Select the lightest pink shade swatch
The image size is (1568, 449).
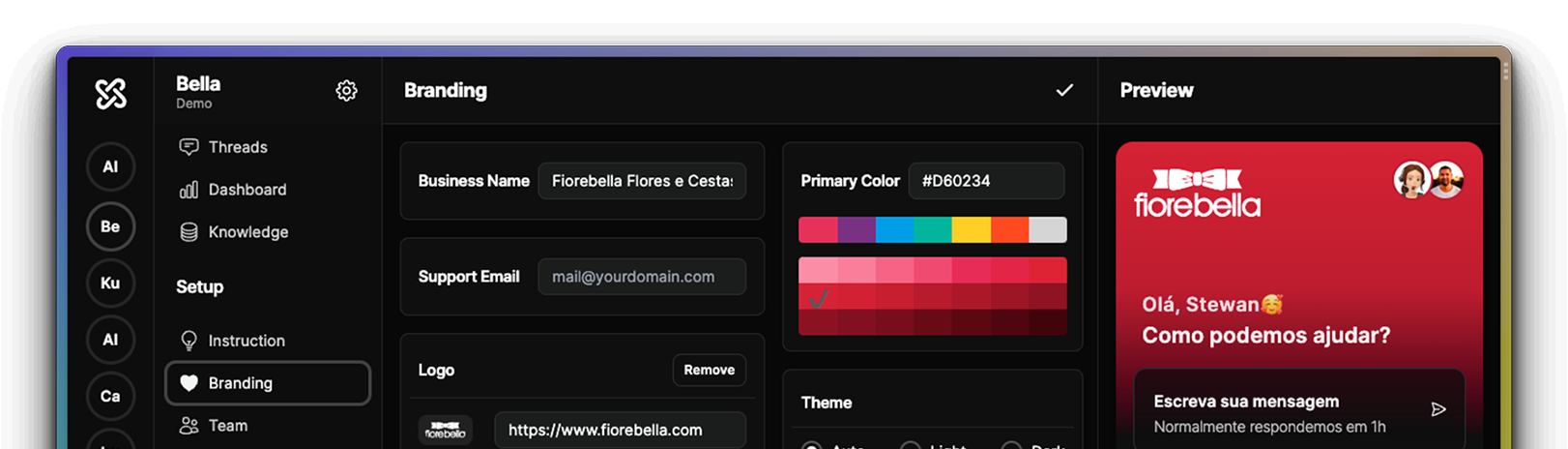click(818, 270)
